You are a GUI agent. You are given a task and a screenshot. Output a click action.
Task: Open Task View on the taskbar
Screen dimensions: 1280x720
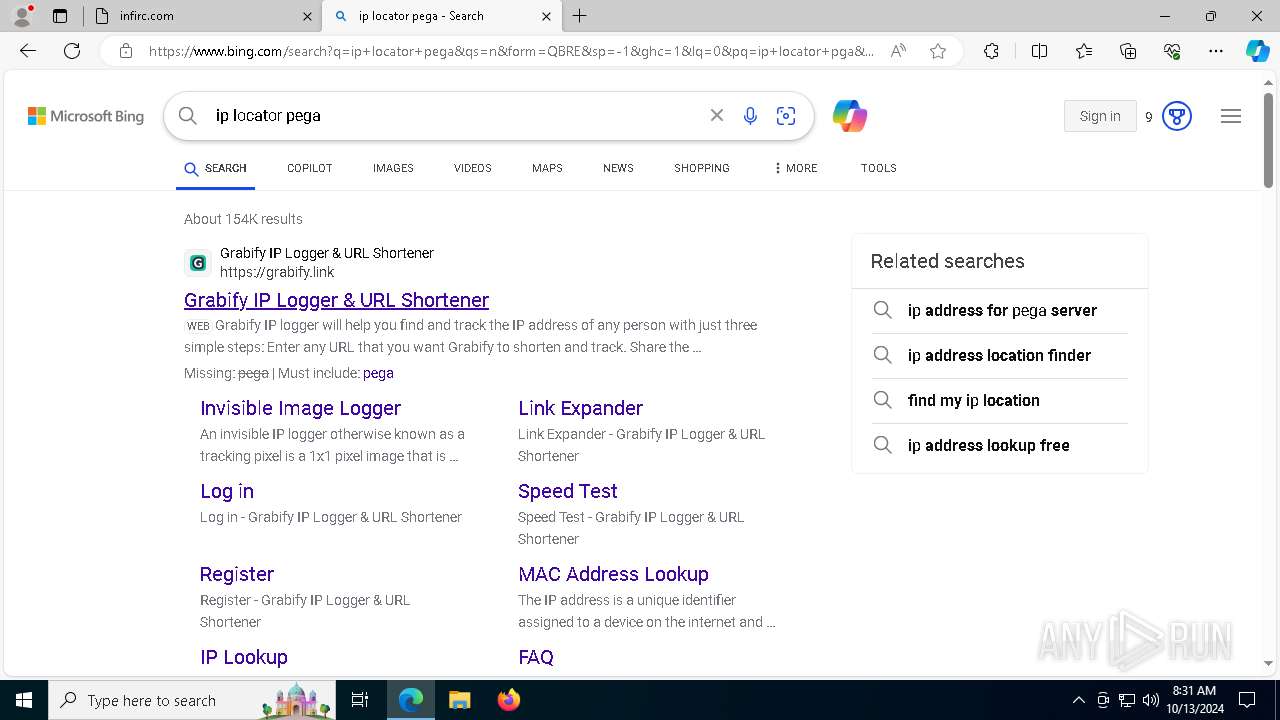tap(360, 700)
